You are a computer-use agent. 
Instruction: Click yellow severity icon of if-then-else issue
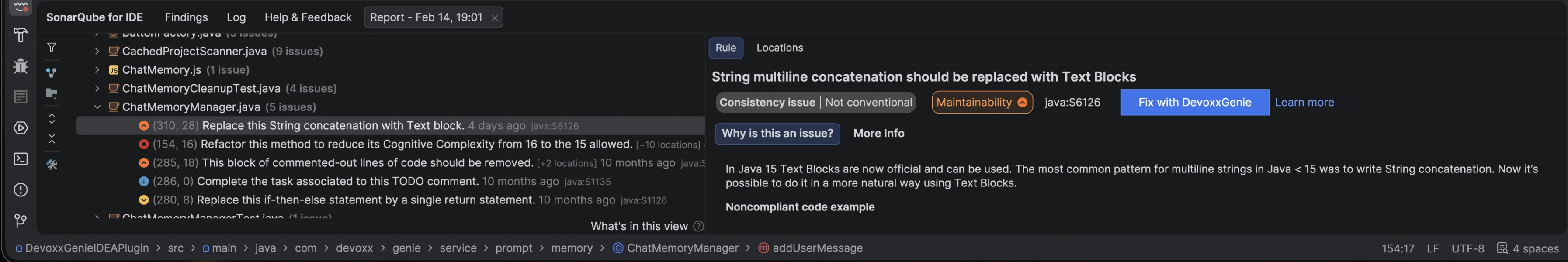pyautogui.click(x=144, y=200)
